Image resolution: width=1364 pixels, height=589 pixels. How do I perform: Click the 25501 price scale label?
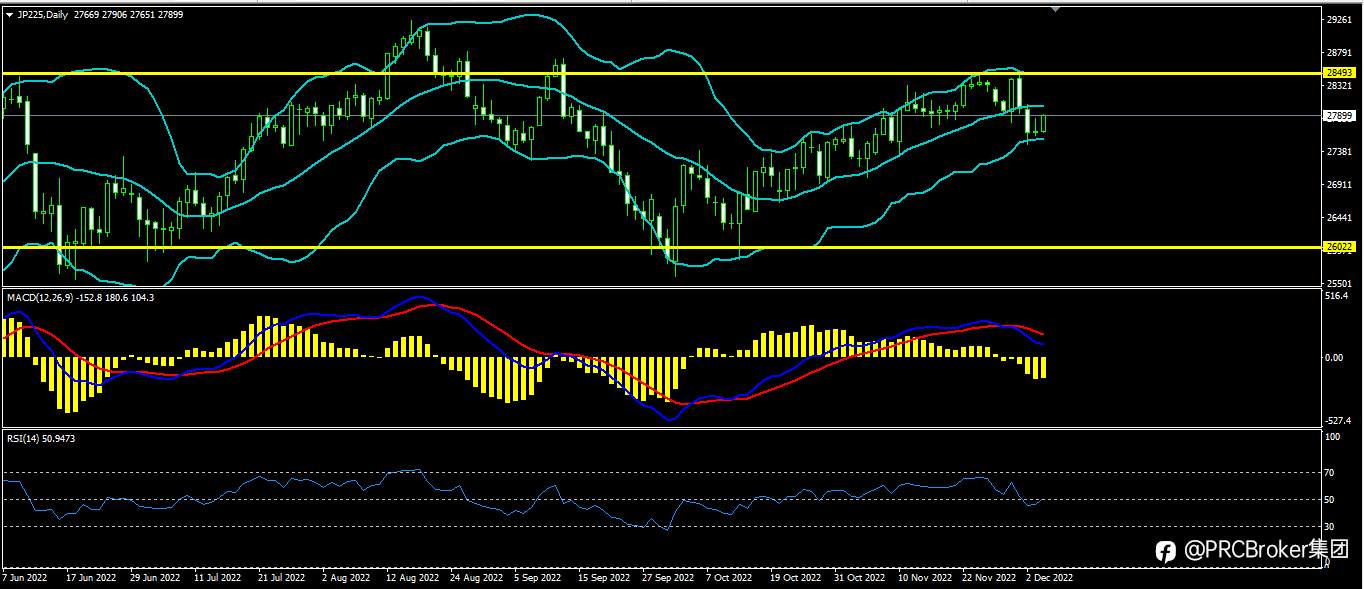[x=1339, y=284]
